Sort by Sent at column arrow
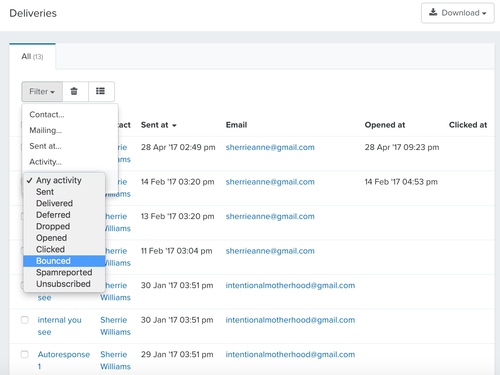500x375 pixels. click(x=174, y=126)
